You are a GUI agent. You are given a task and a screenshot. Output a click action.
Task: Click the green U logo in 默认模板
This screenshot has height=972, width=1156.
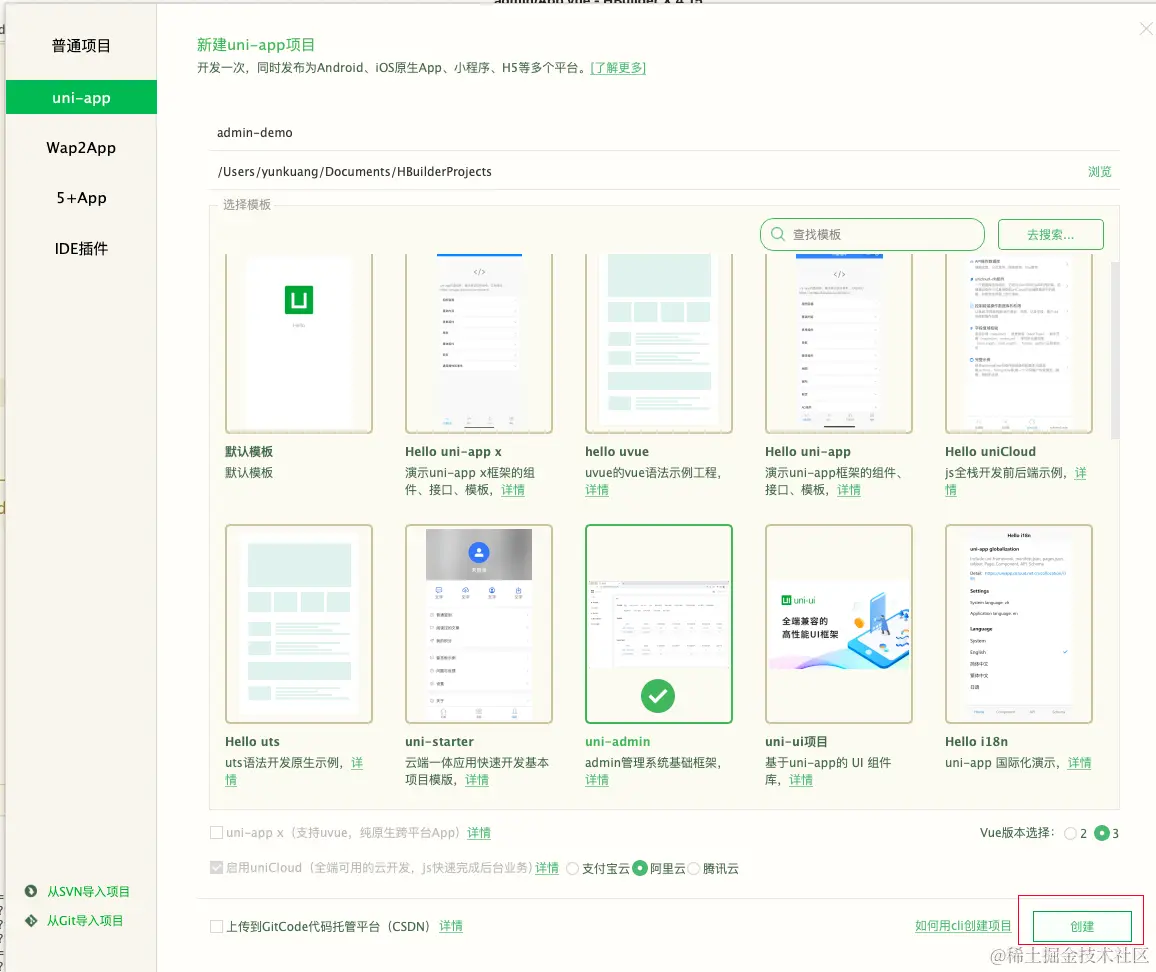[x=299, y=299]
